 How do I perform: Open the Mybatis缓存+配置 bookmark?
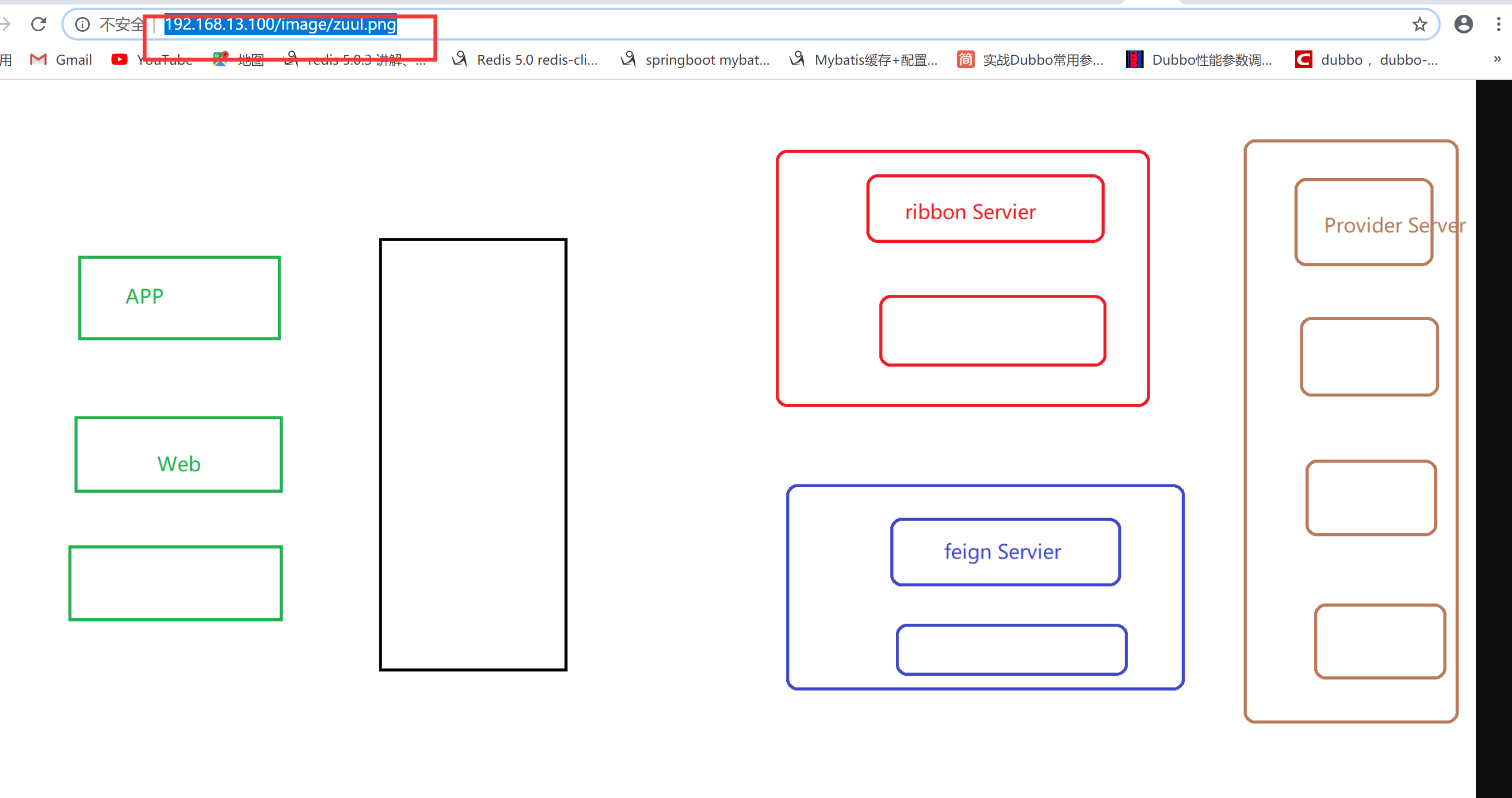click(x=864, y=60)
